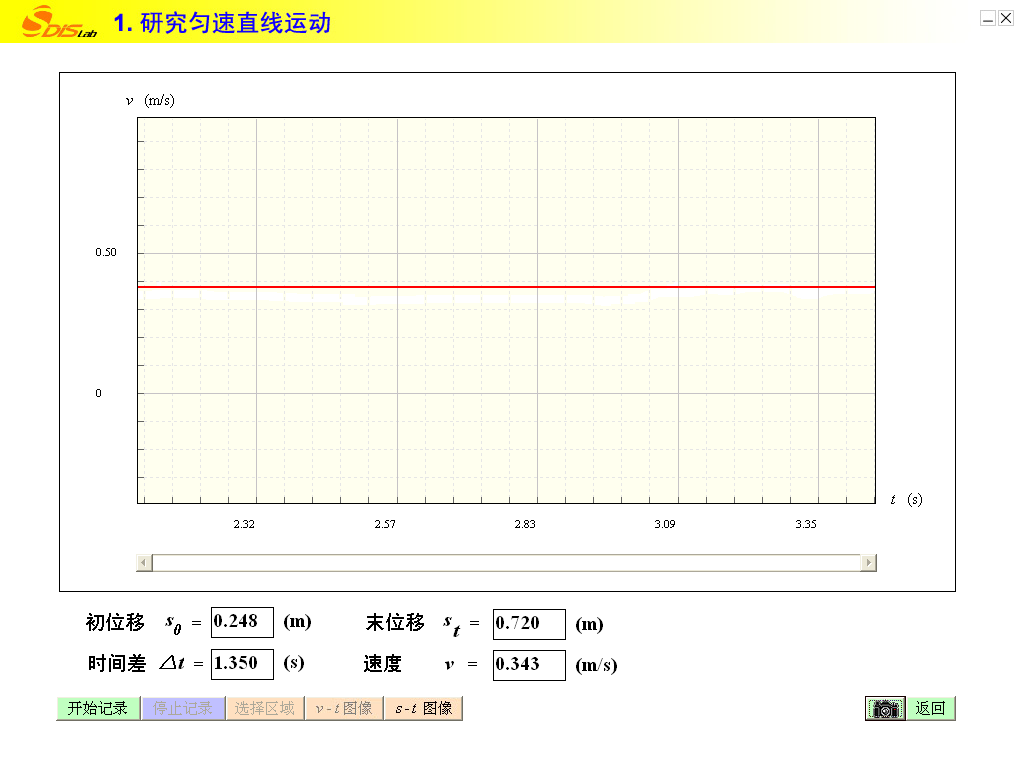Click the camera snapshot icon
The width and height of the screenshot is (1024, 768).
pos(884,708)
